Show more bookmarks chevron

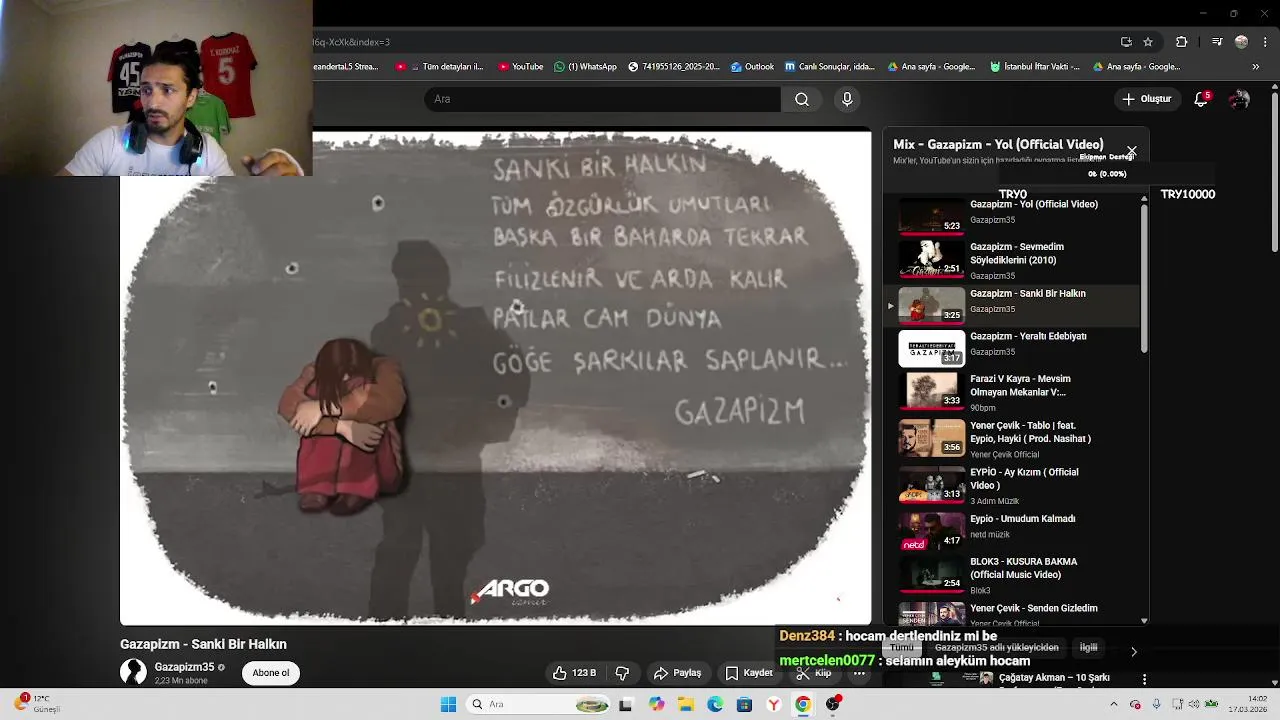pyautogui.click(x=1256, y=67)
